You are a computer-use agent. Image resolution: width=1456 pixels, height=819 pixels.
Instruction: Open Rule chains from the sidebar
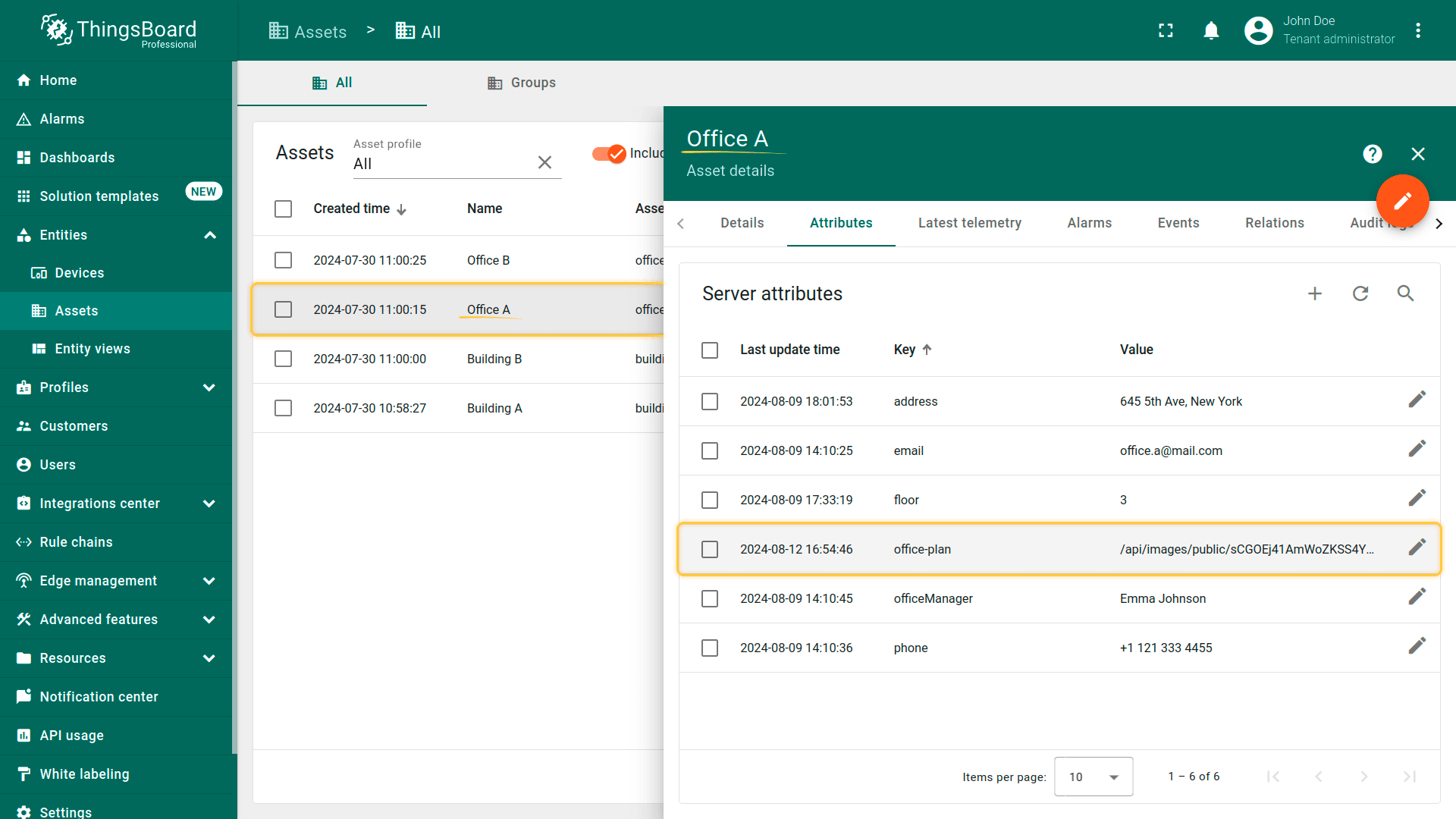pos(76,542)
